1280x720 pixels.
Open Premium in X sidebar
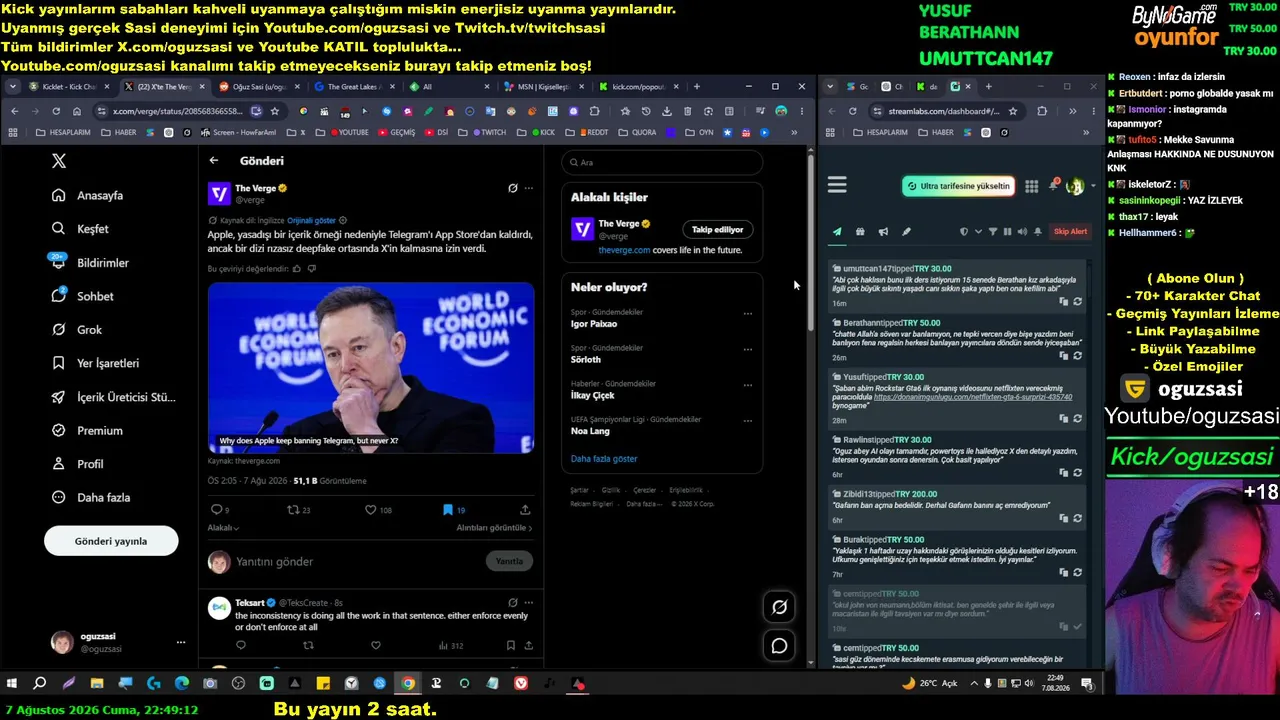tap(88, 431)
